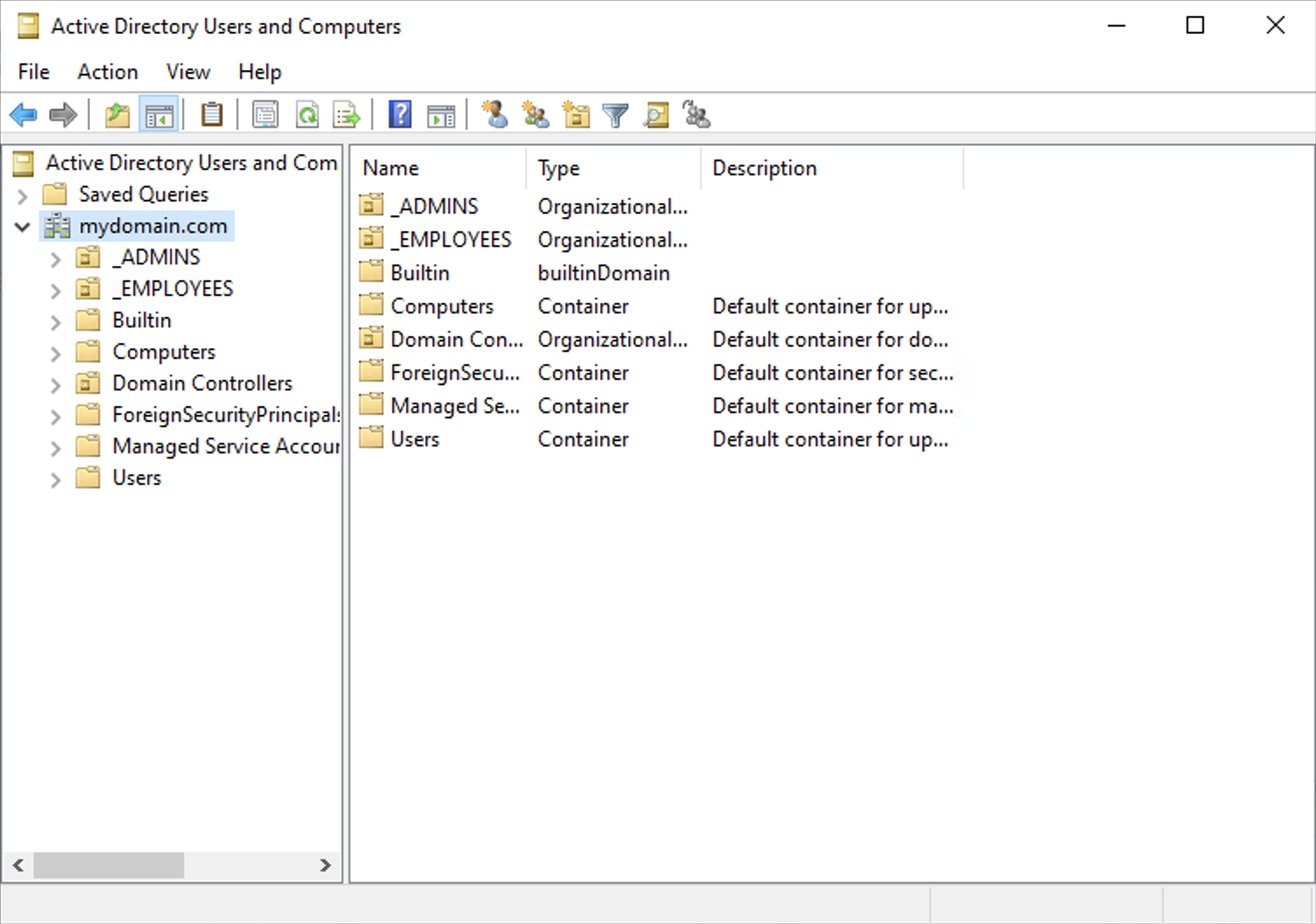Click 'Default container for sec...' description
1316x924 pixels.
833,373
